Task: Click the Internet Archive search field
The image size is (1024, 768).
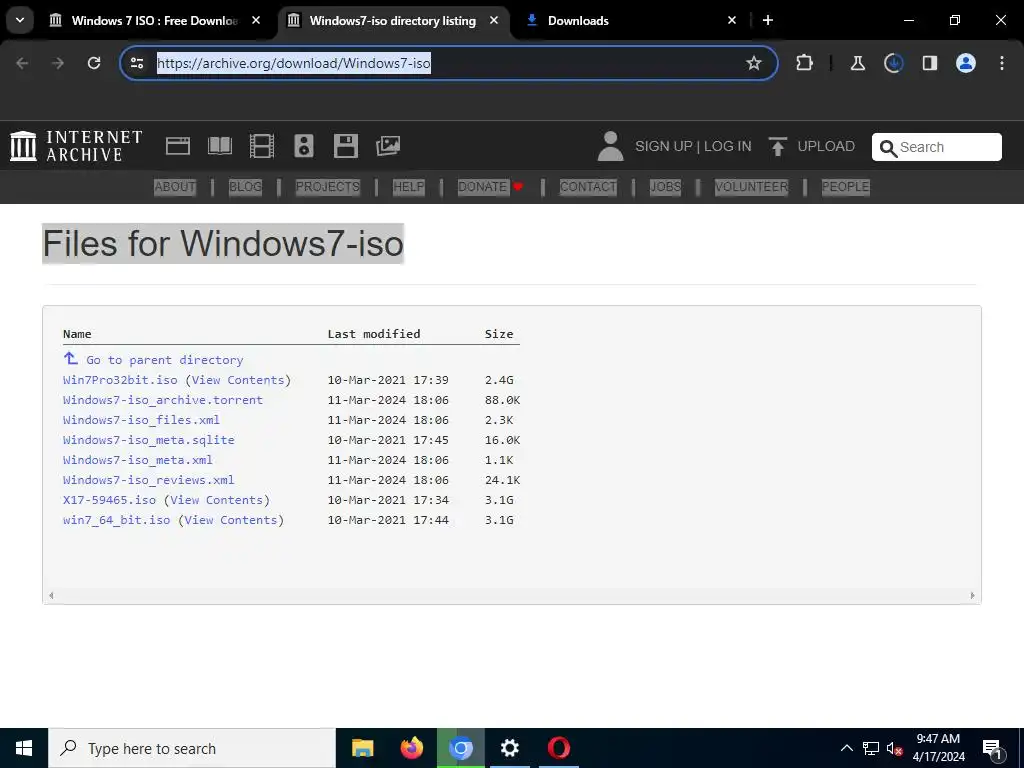Action: tap(936, 147)
